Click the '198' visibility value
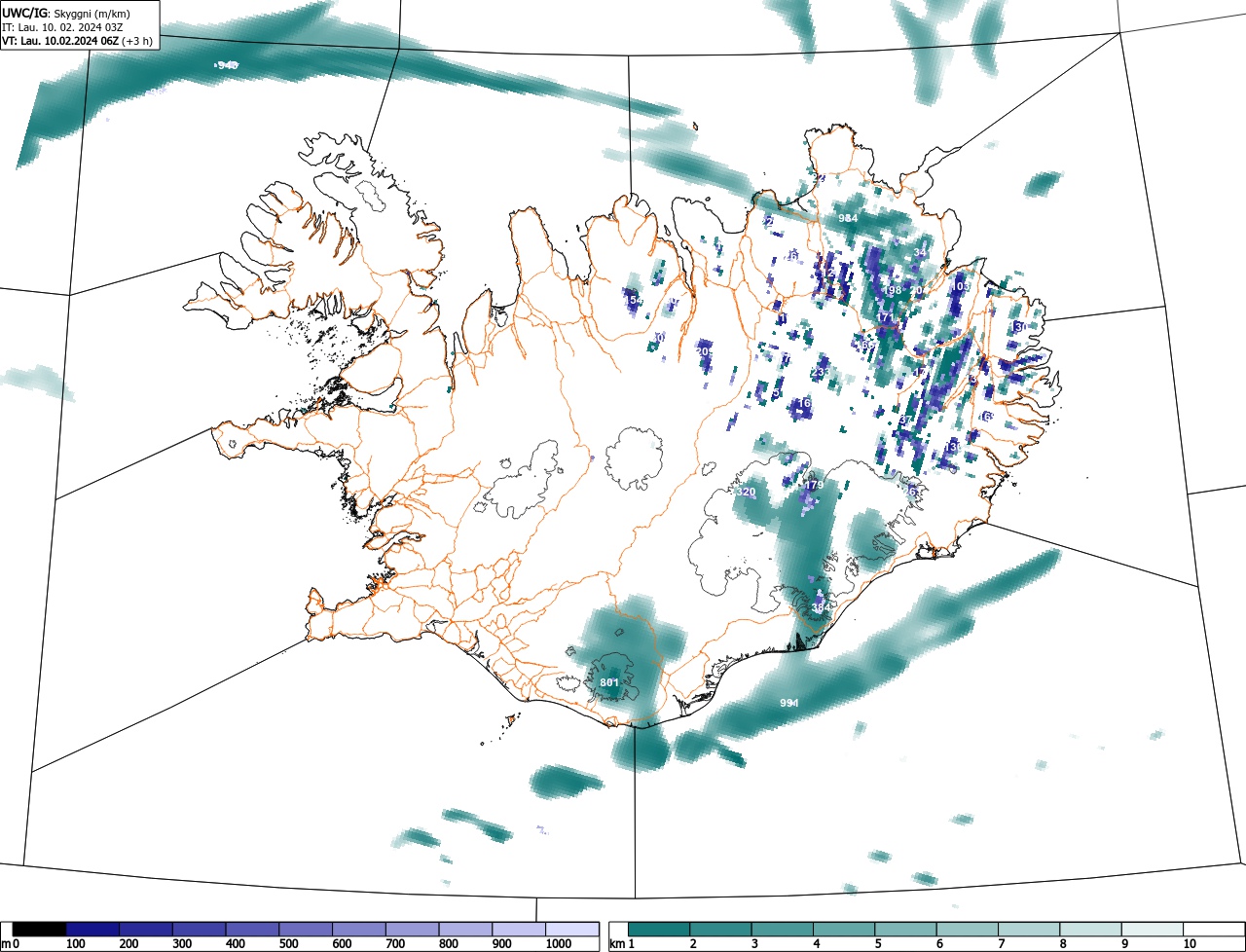The image size is (1246, 952). coord(893,291)
